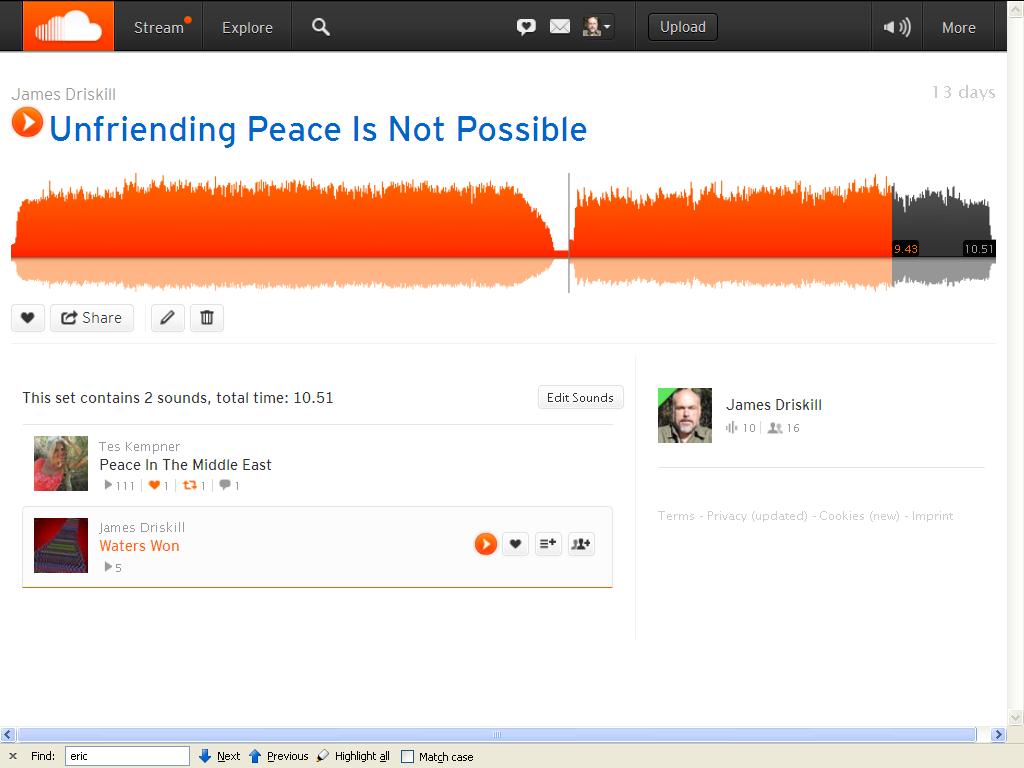
Task: Open Tes Kempner's profile link
Action: pyautogui.click(x=139, y=447)
